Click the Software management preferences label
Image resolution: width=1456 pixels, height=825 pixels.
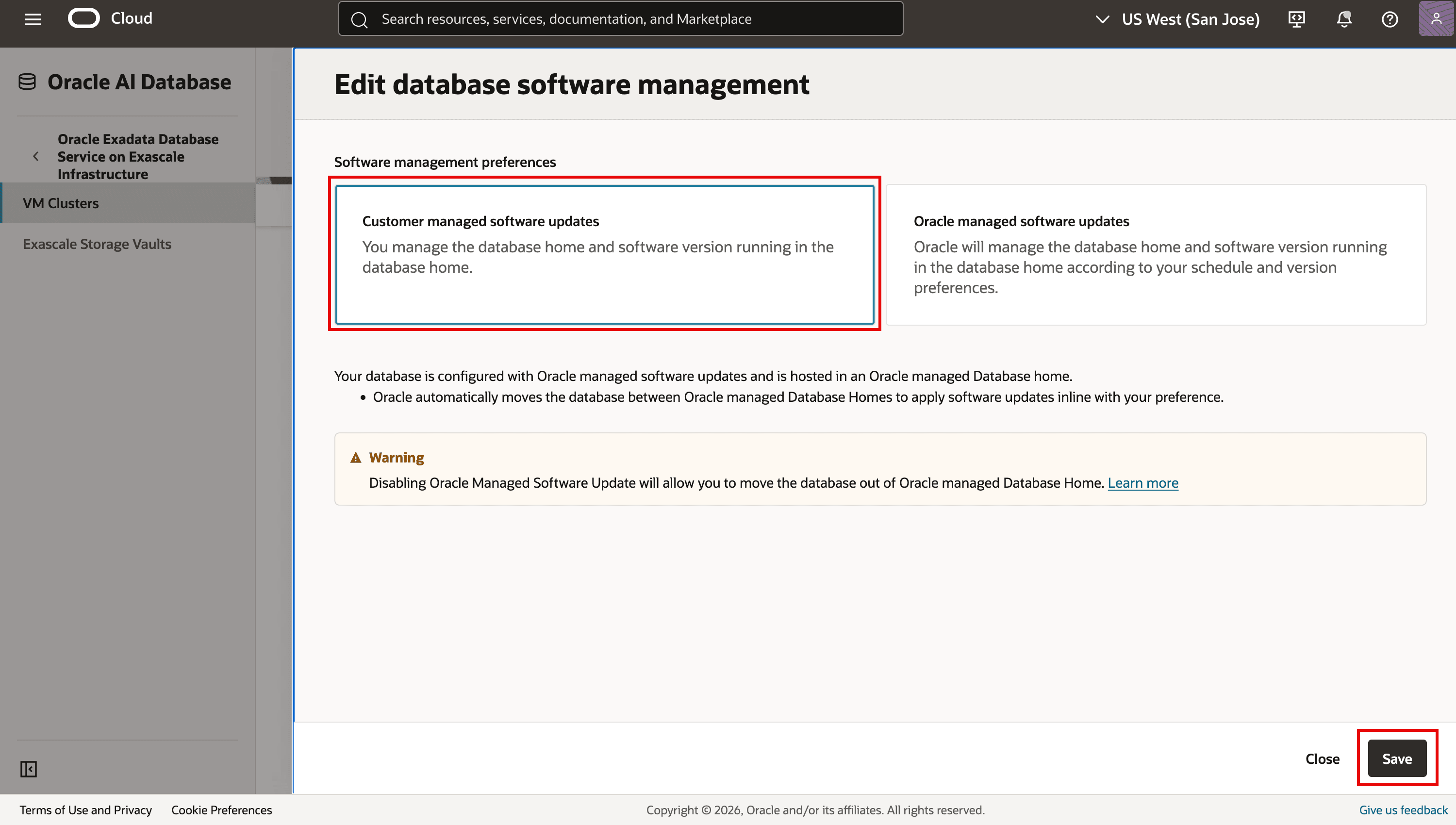pos(445,162)
